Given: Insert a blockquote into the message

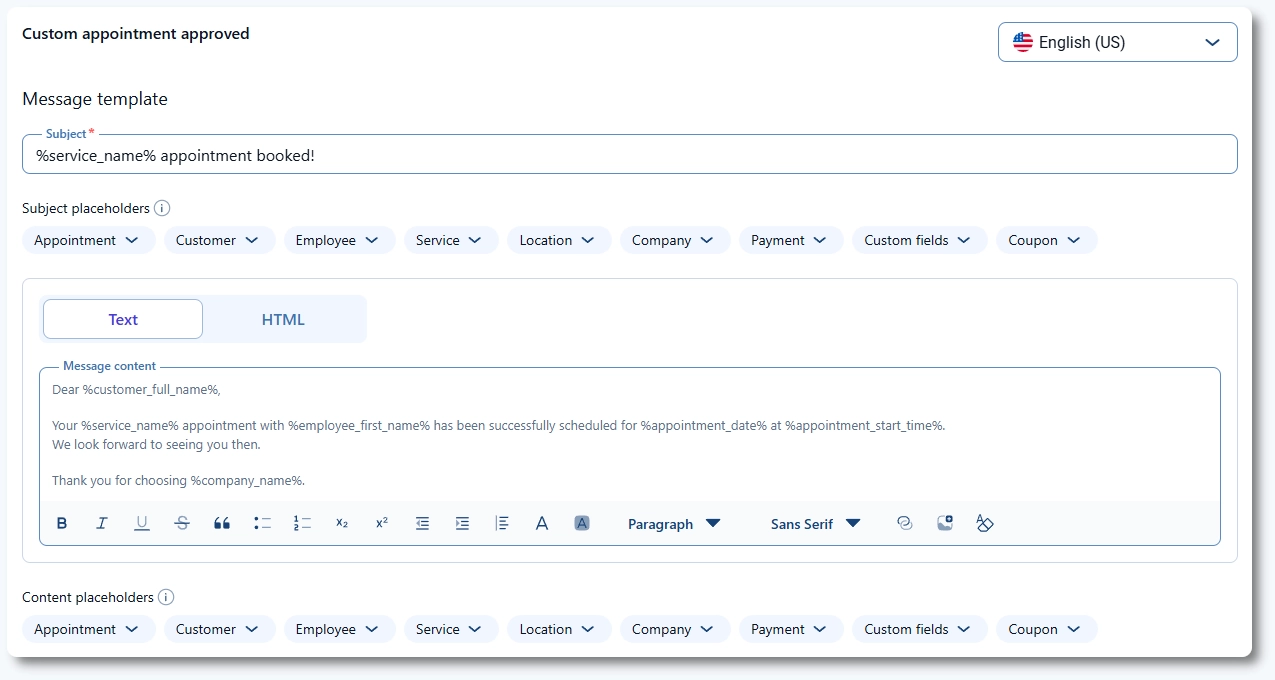Looking at the screenshot, I should click(x=222, y=523).
